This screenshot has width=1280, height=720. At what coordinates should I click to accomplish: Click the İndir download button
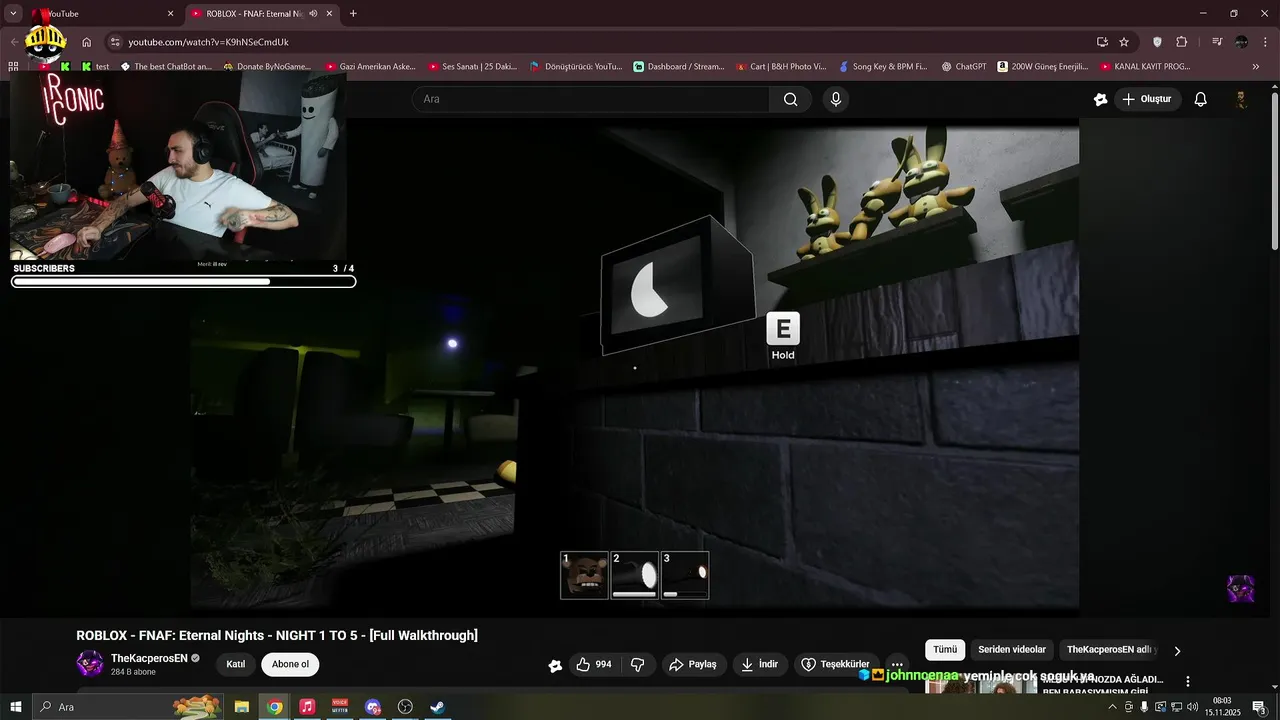758,664
